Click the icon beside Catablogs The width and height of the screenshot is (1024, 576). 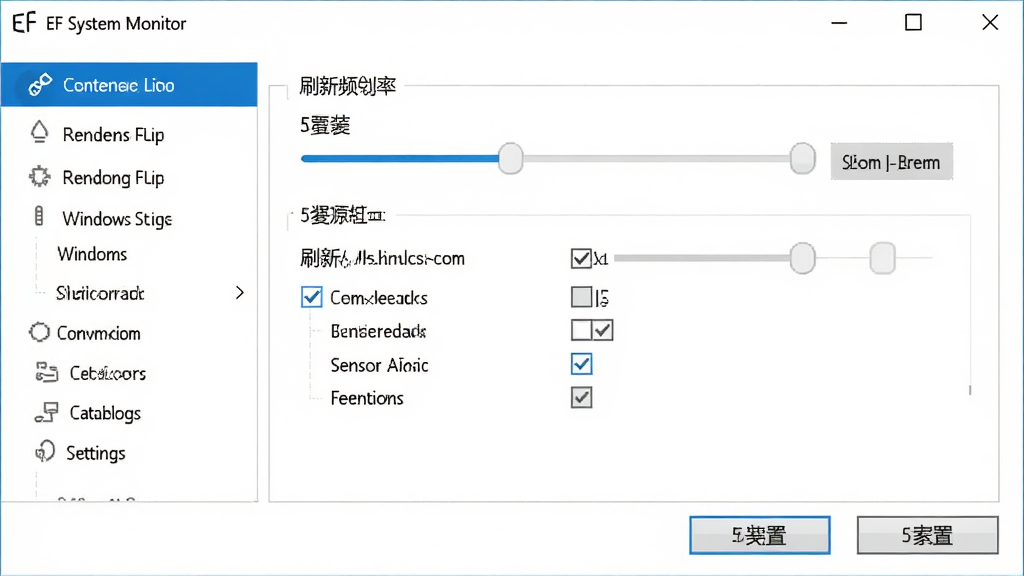(46, 413)
